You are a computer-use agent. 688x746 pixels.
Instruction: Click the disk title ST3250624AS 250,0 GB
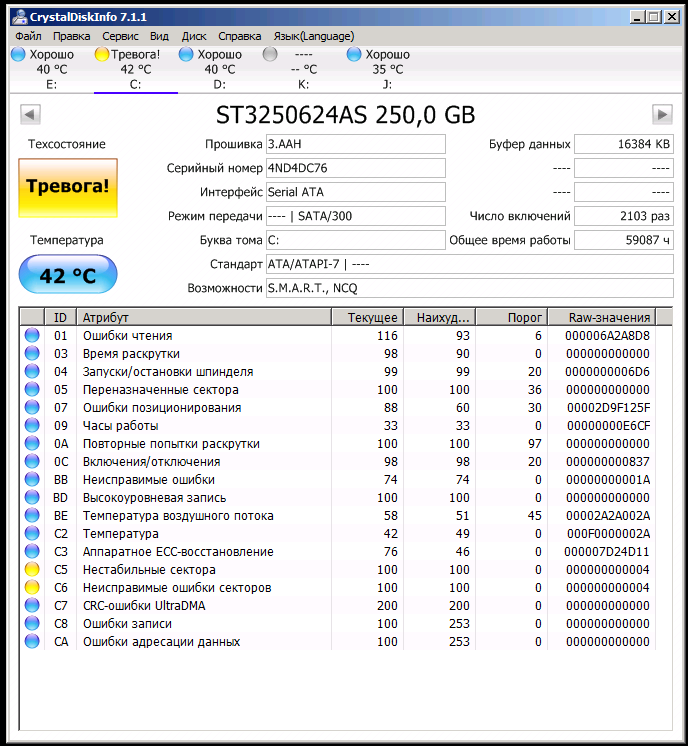click(x=345, y=115)
